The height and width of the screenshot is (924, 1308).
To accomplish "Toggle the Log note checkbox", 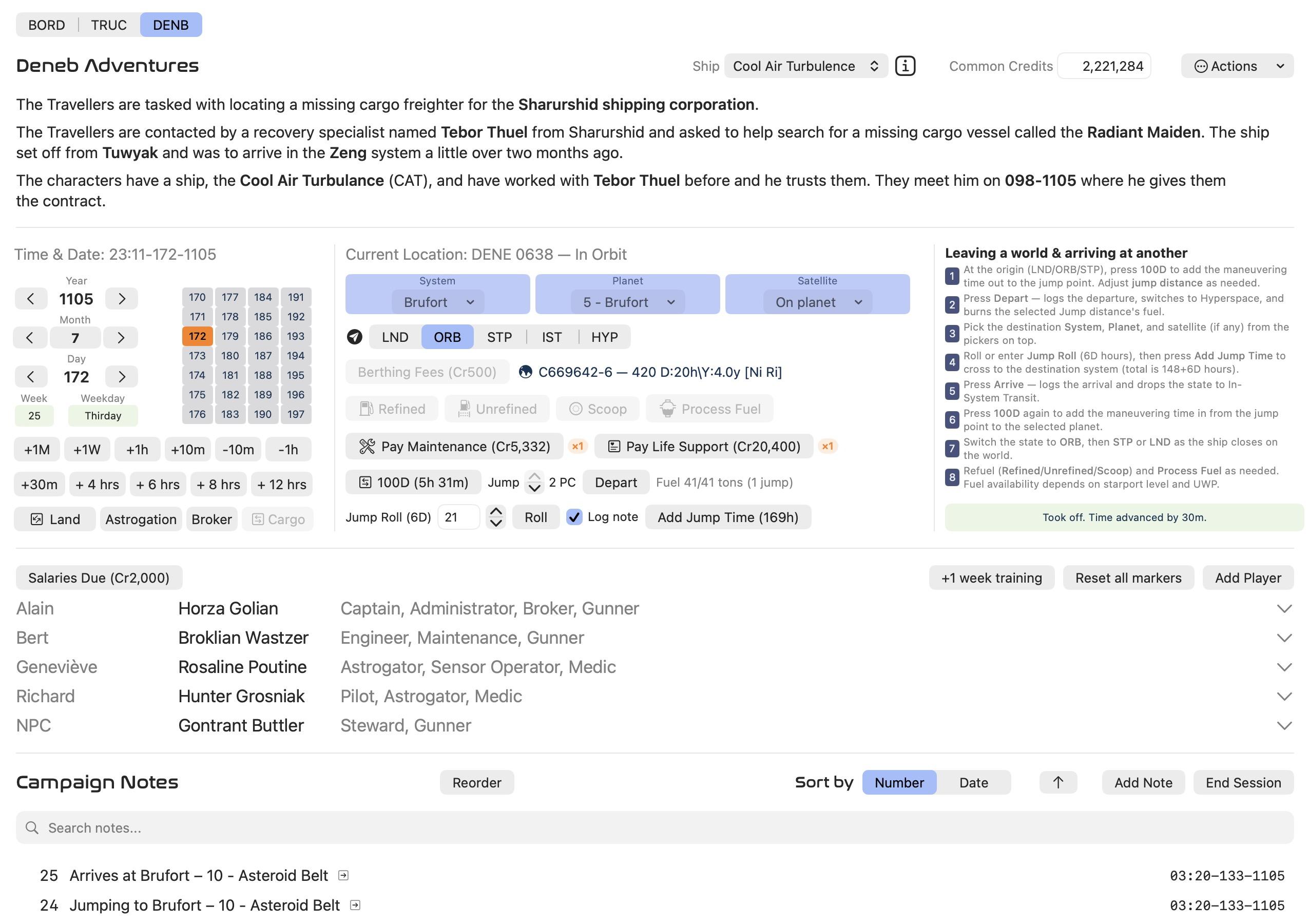I will tap(574, 517).
